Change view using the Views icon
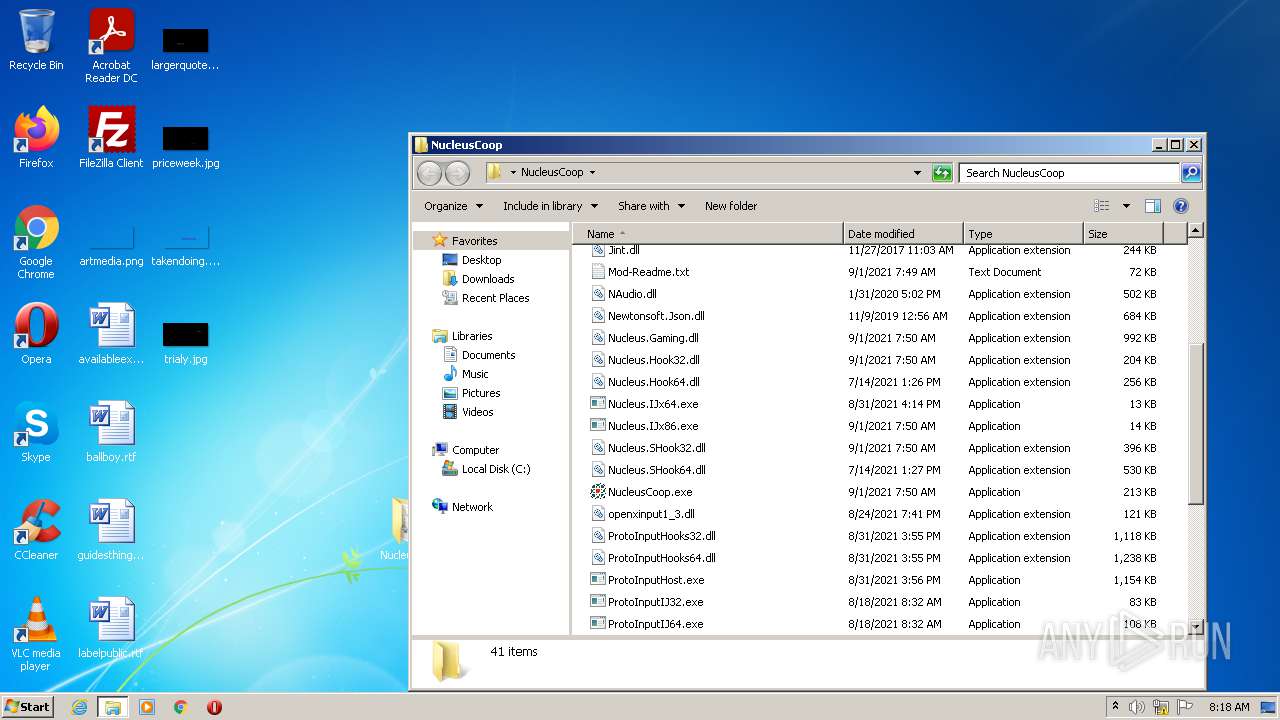1280x720 pixels. (x=1102, y=206)
